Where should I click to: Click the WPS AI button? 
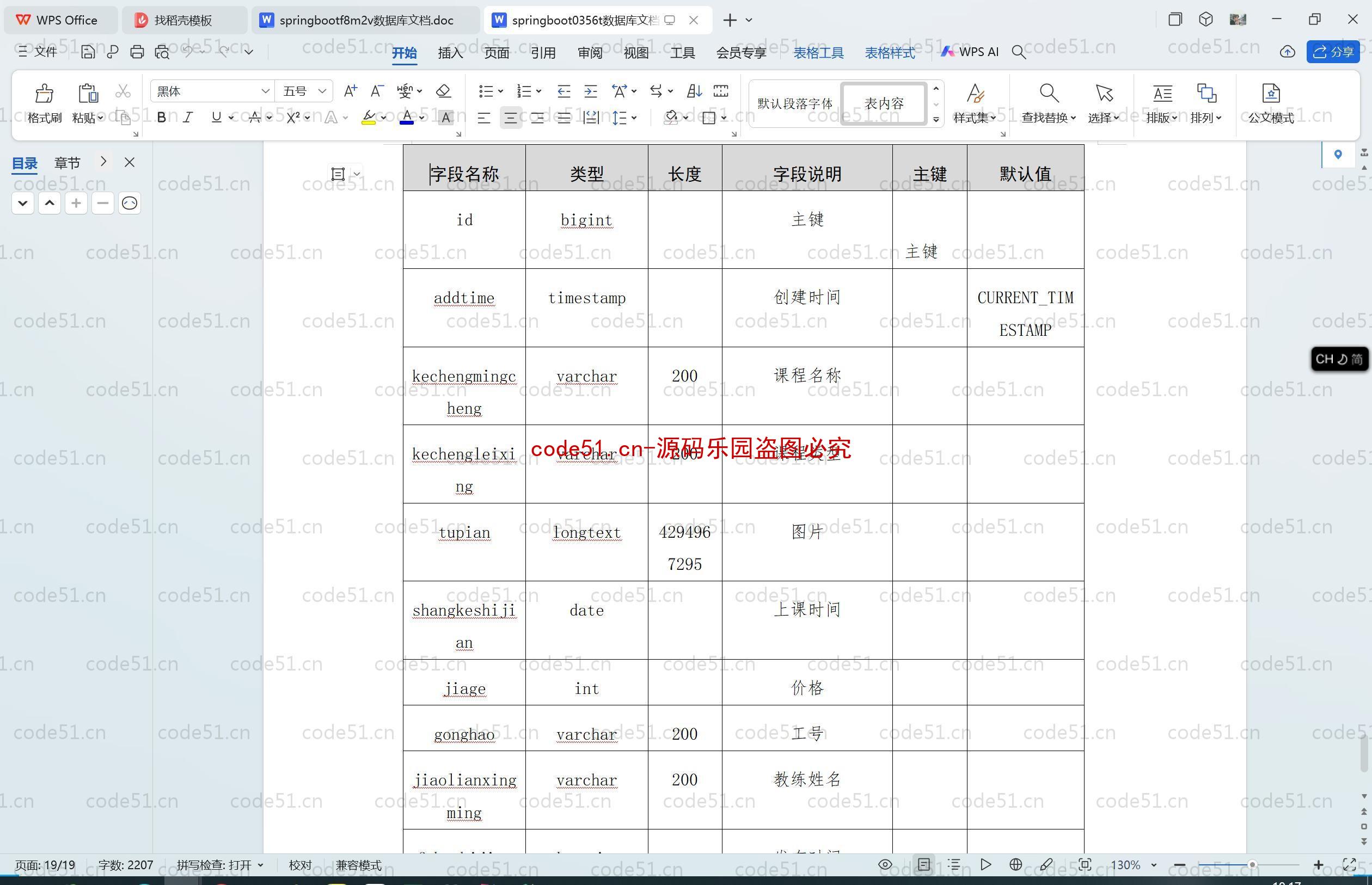pos(970,52)
